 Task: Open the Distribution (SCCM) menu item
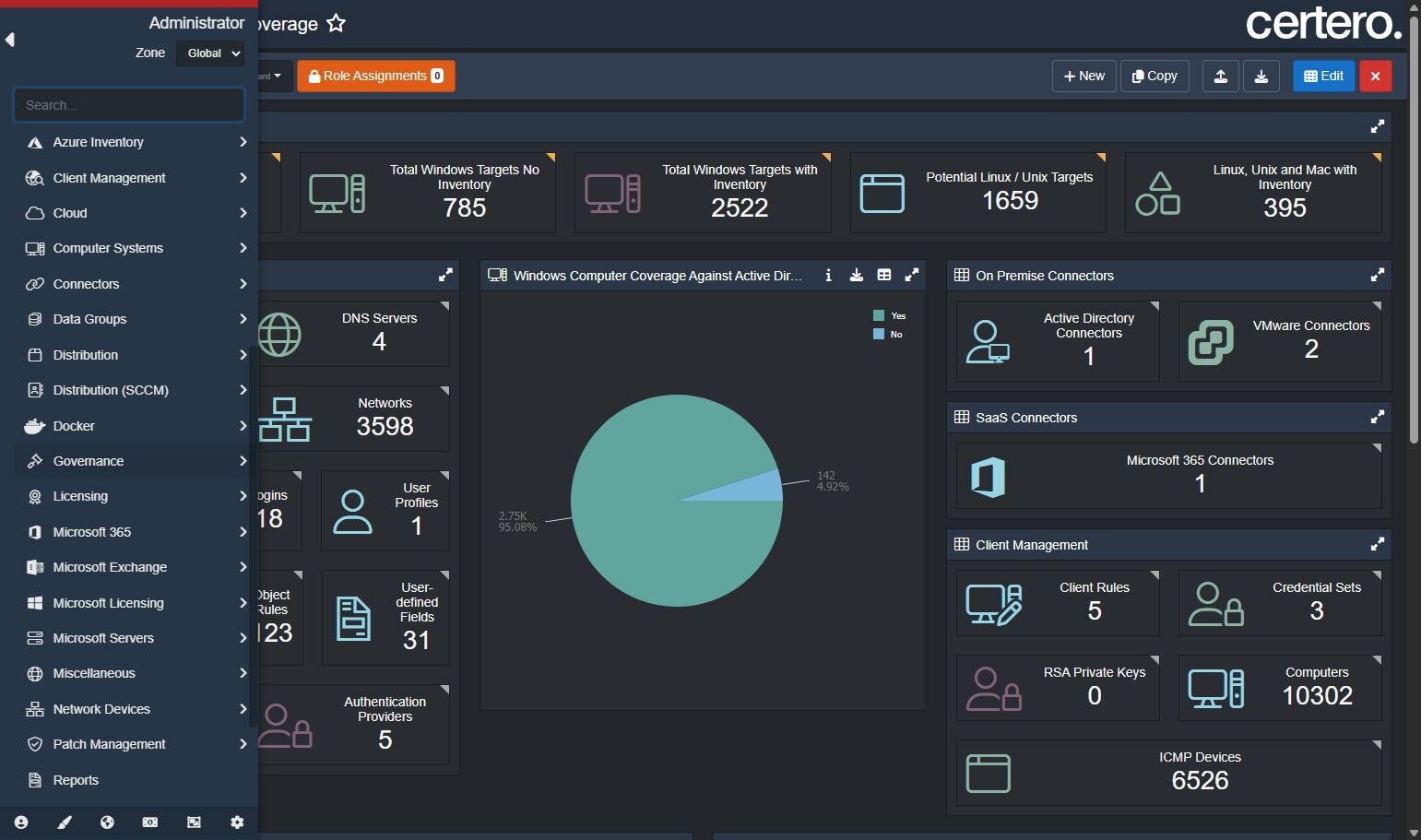point(135,390)
